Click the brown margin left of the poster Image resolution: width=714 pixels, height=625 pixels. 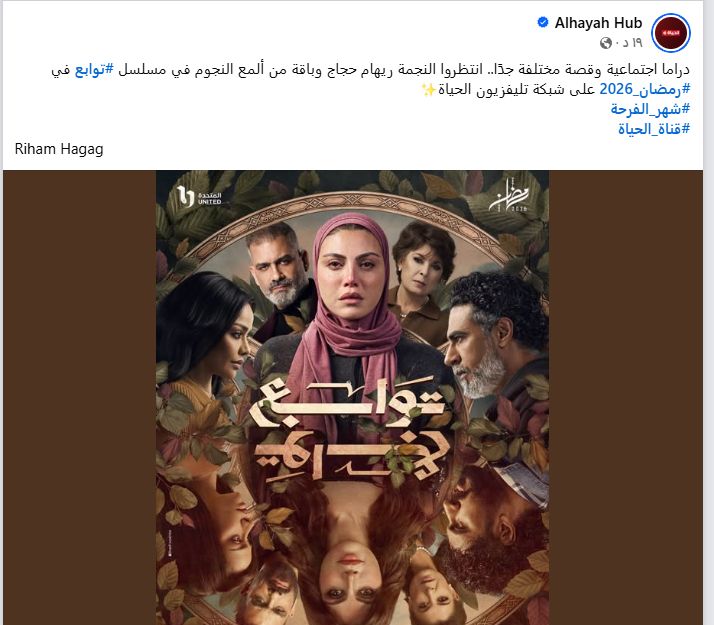click(80, 397)
